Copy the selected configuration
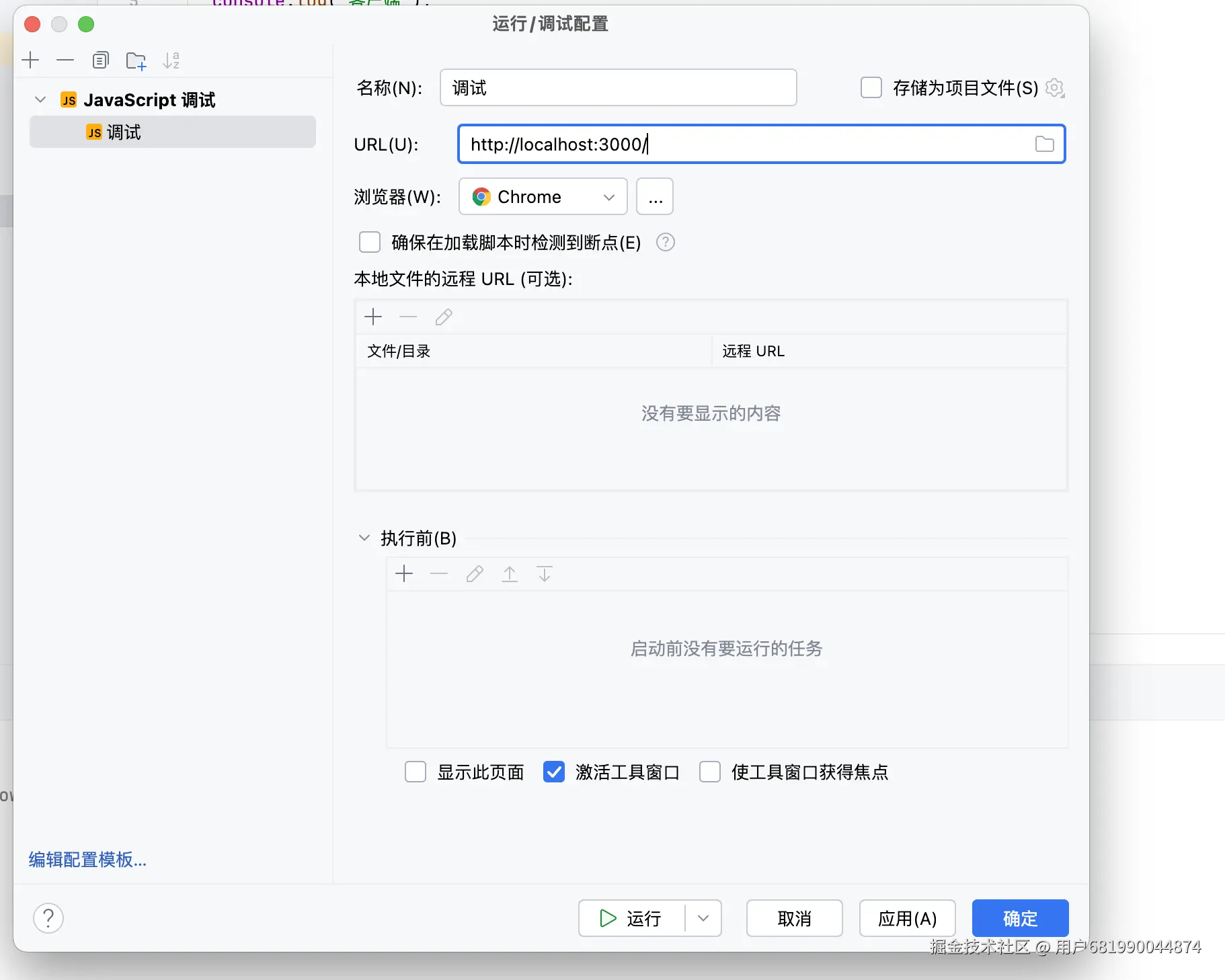The image size is (1225, 980). pos(100,60)
